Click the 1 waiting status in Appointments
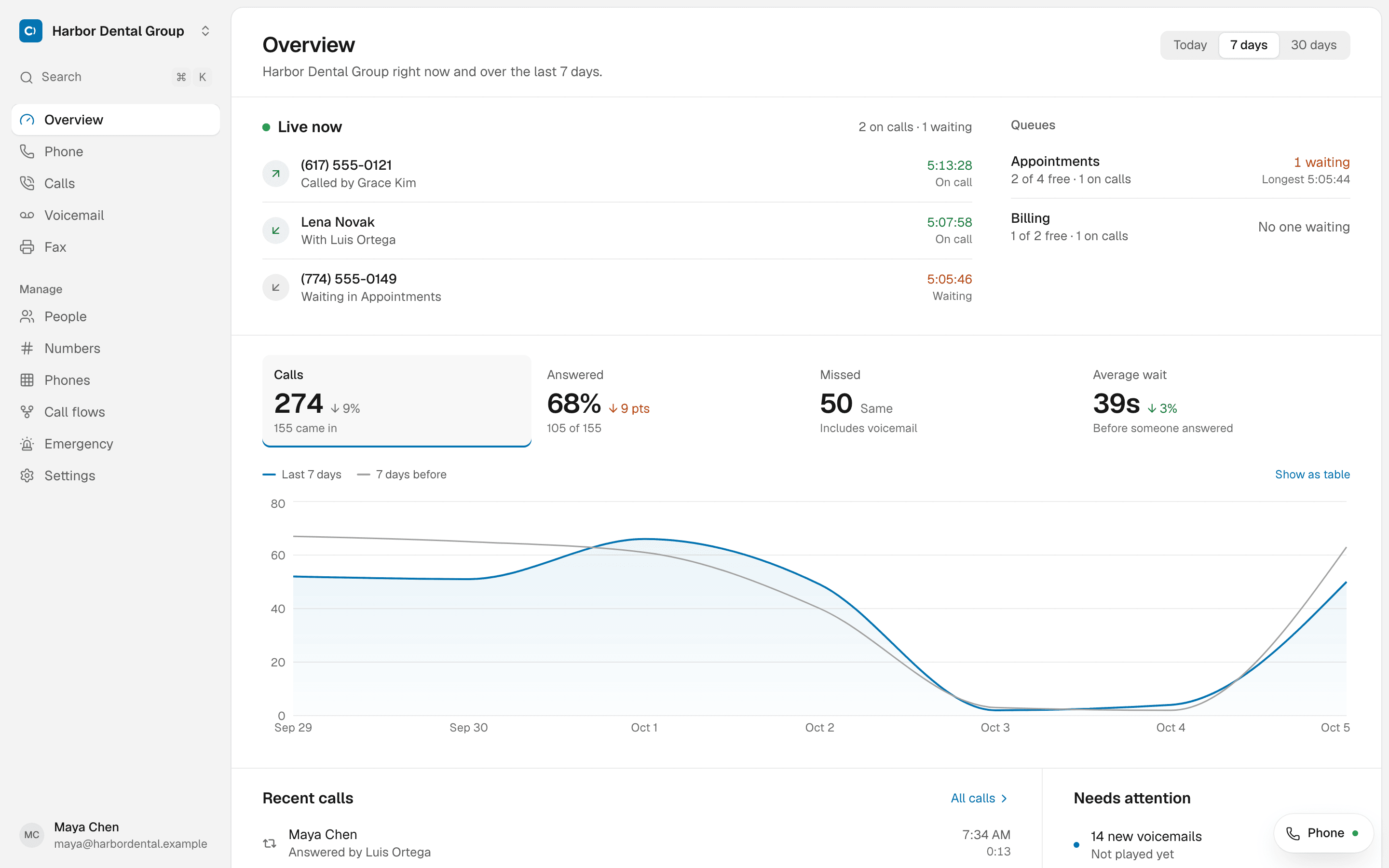Screen dimensions: 1389x868 click(1321, 162)
